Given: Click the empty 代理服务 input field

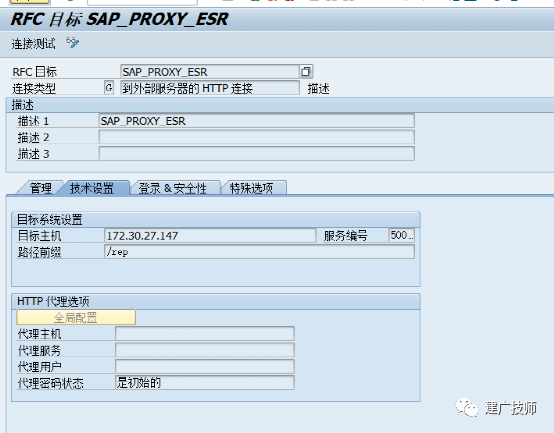Looking at the screenshot, I should point(205,350).
